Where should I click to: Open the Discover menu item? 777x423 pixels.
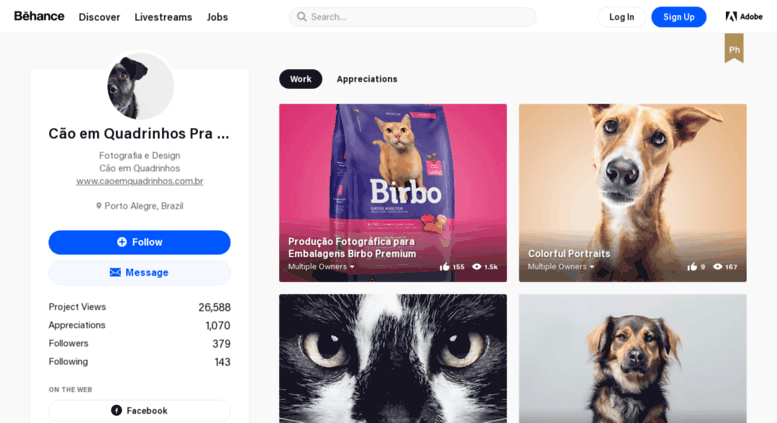99,17
